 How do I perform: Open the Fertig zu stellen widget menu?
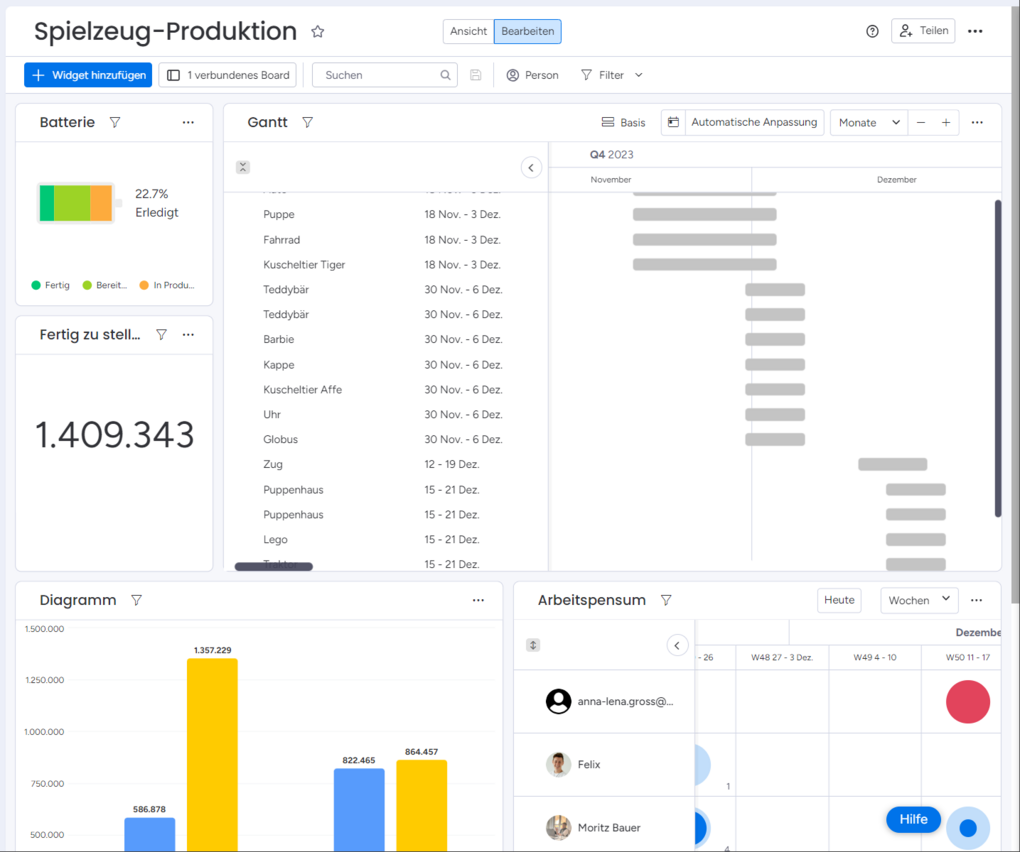click(x=188, y=334)
